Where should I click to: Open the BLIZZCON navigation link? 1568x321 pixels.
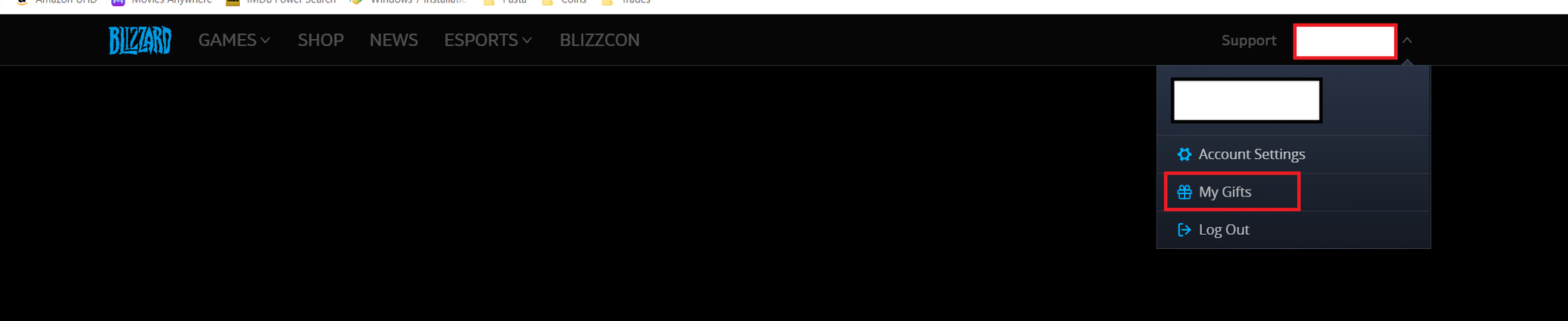click(600, 40)
